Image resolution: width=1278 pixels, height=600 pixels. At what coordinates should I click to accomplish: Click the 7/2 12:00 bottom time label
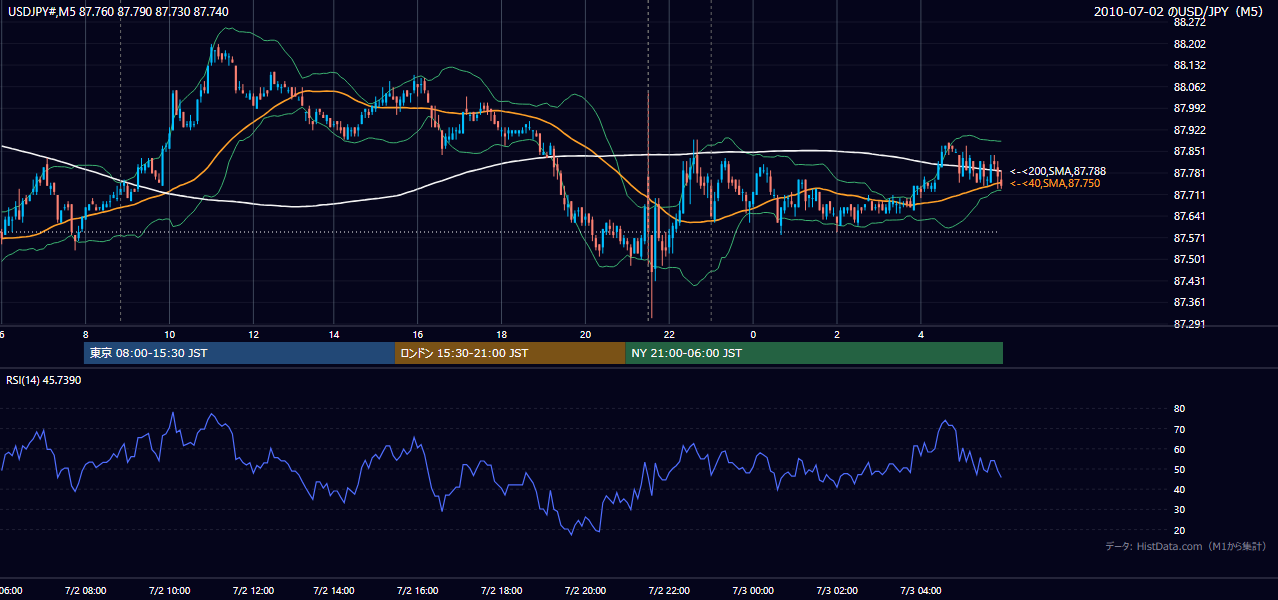click(x=252, y=590)
